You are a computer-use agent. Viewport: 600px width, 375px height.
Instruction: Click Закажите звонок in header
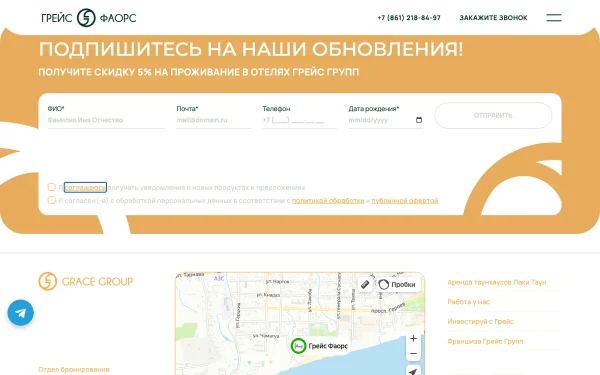[x=493, y=18]
